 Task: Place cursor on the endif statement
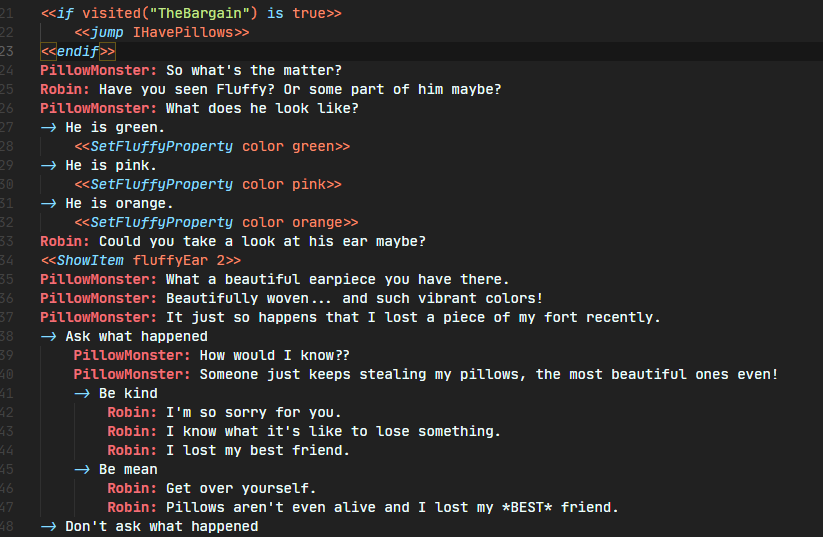[x=78, y=51]
